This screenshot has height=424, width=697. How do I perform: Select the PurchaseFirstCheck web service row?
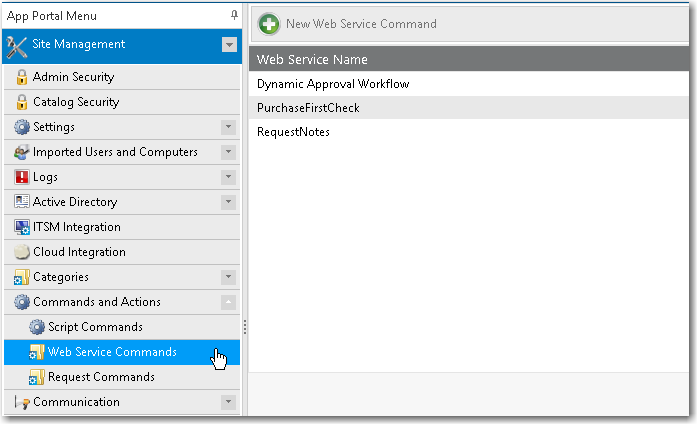pyautogui.click(x=308, y=108)
